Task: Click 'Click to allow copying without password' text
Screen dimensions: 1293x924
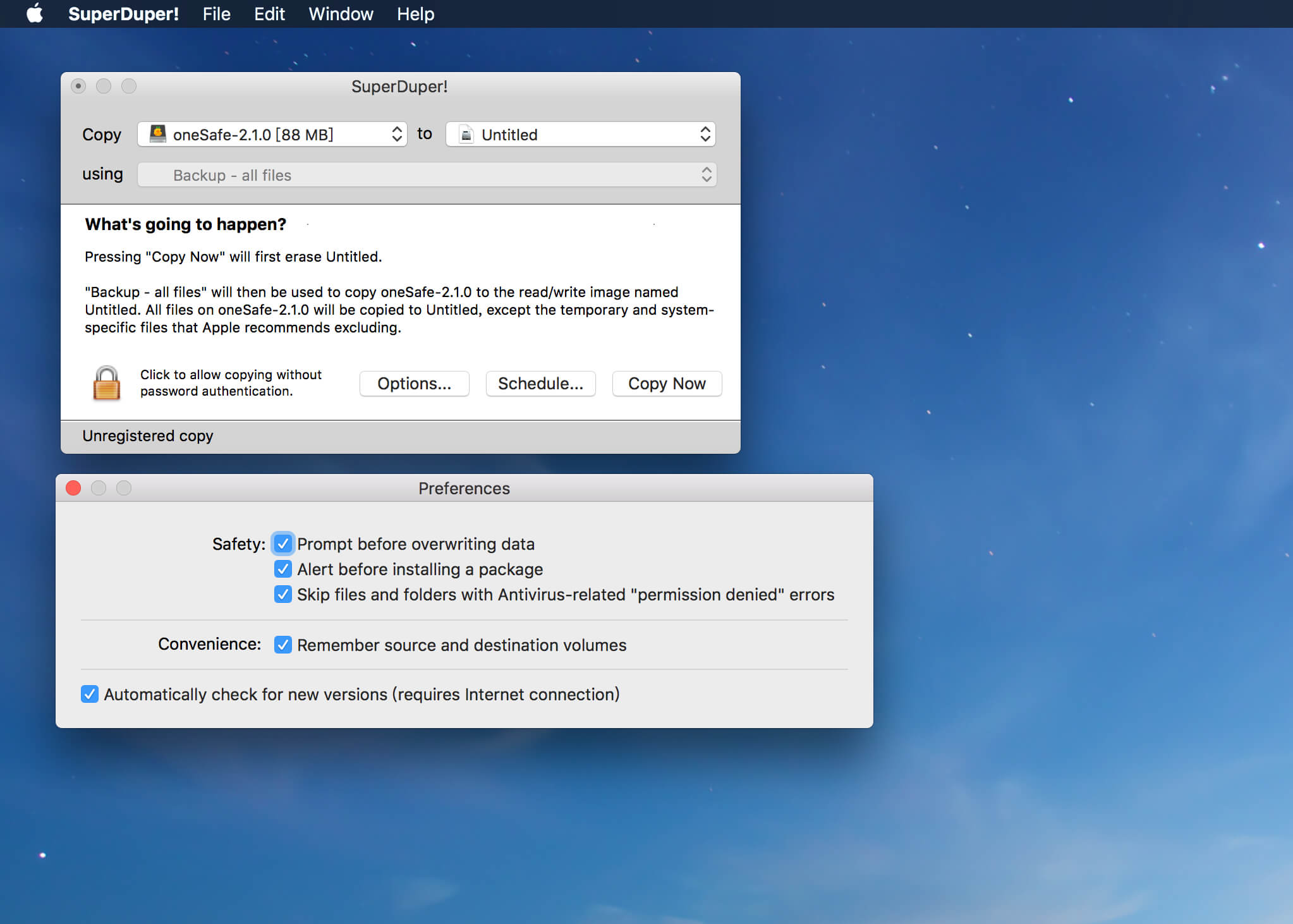Action: [231, 383]
